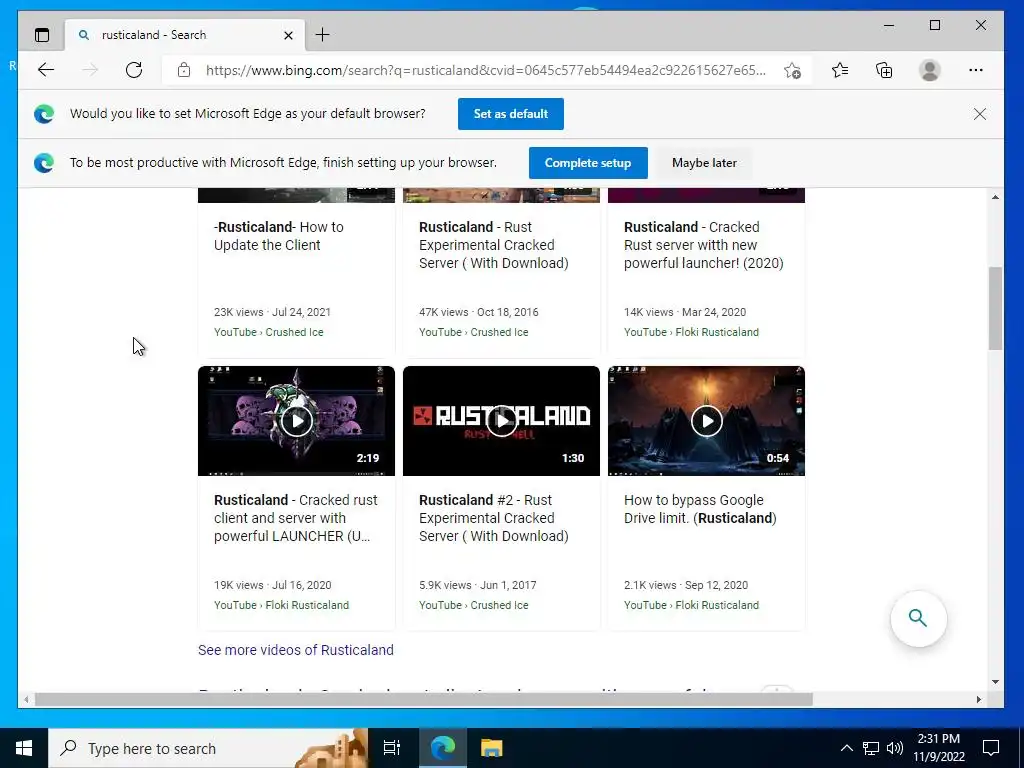Image resolution: width=1024 pixels, height=768 pixels.
Task: Open the Windows Start menu
Action: [24, 748]
